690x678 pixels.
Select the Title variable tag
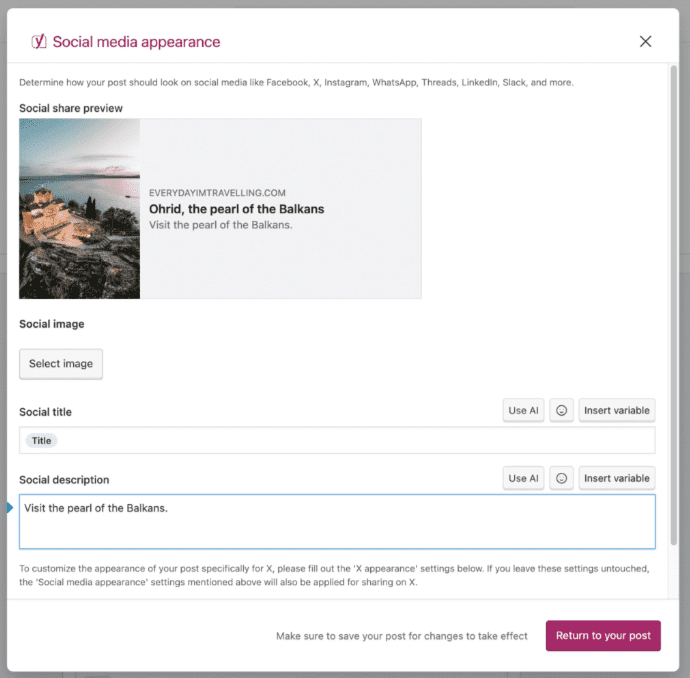(x=41, y=440)
